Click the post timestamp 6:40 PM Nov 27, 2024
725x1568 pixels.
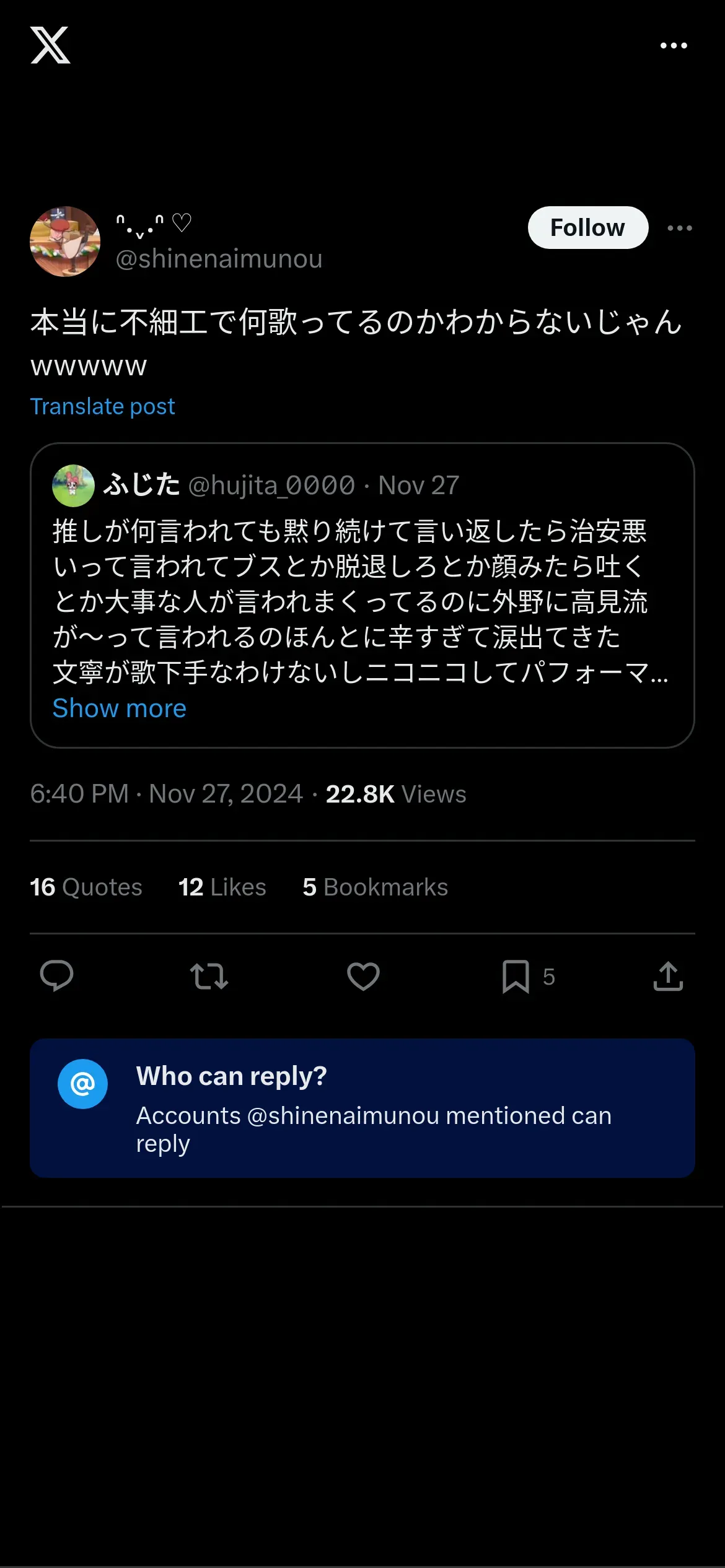[166, 794]
